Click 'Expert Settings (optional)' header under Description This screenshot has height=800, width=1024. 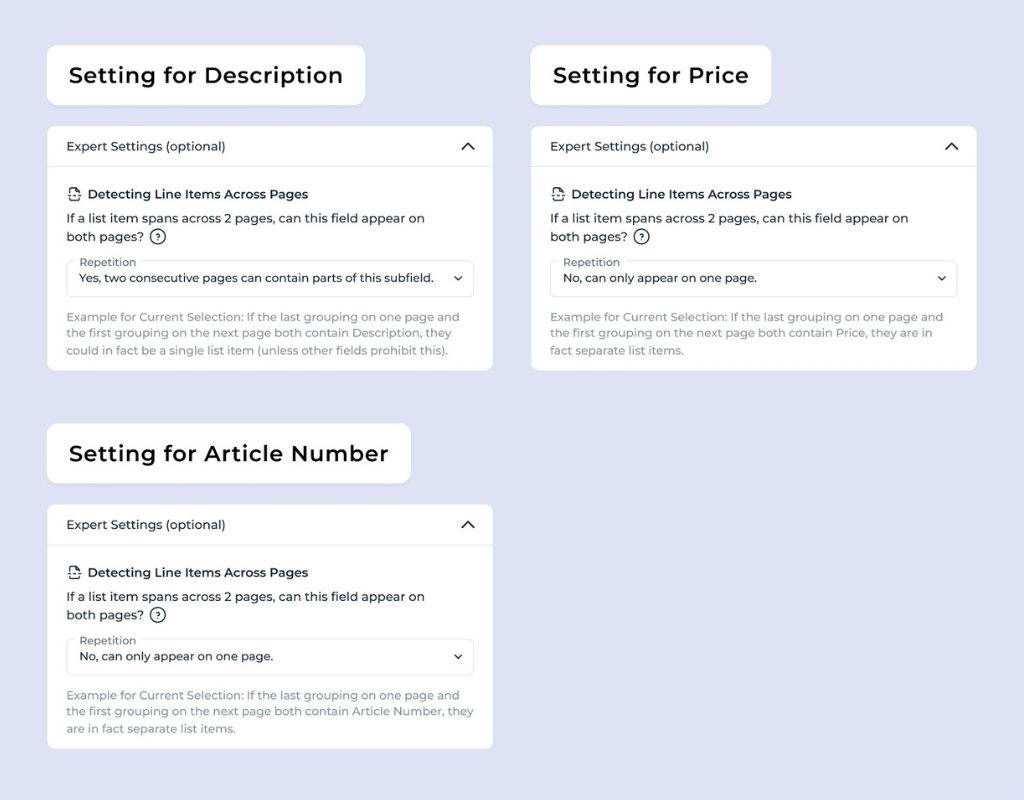point(270,146)
